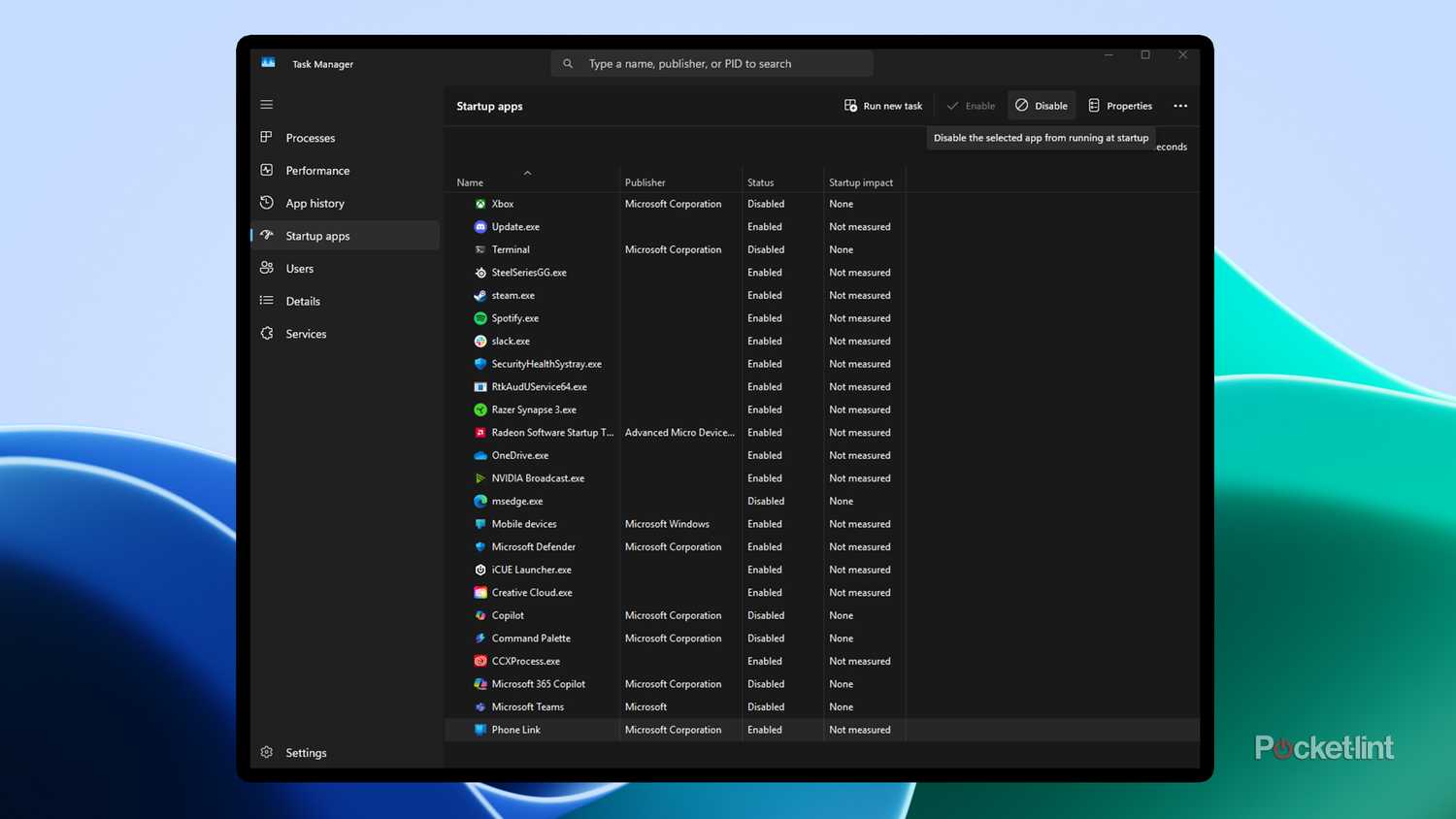Click the Xbox startup app icon
This screenshot has height=819, width=1456.
pos(480,204)
